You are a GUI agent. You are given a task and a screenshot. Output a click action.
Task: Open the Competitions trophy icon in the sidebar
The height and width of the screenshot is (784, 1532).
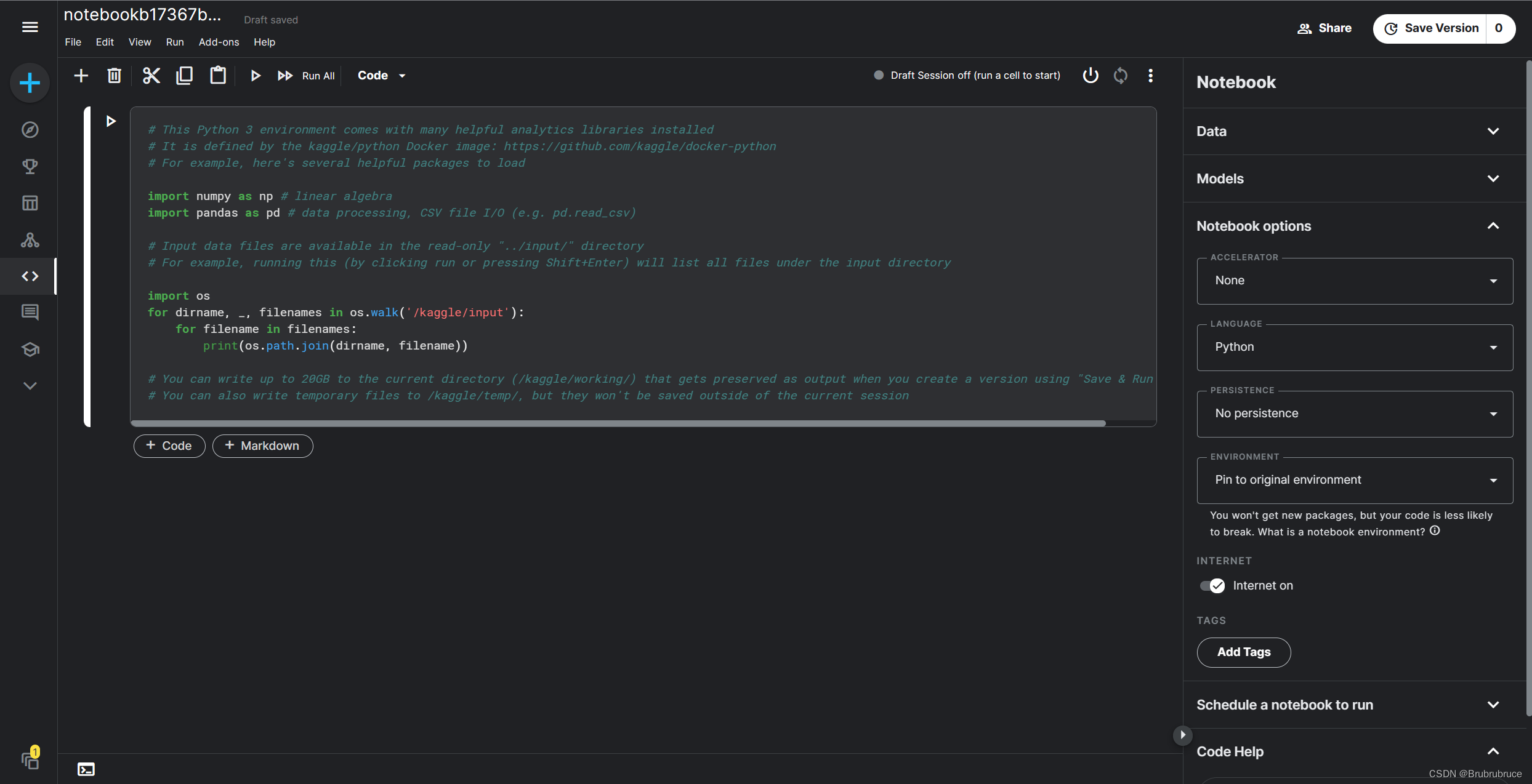point(30,166)
